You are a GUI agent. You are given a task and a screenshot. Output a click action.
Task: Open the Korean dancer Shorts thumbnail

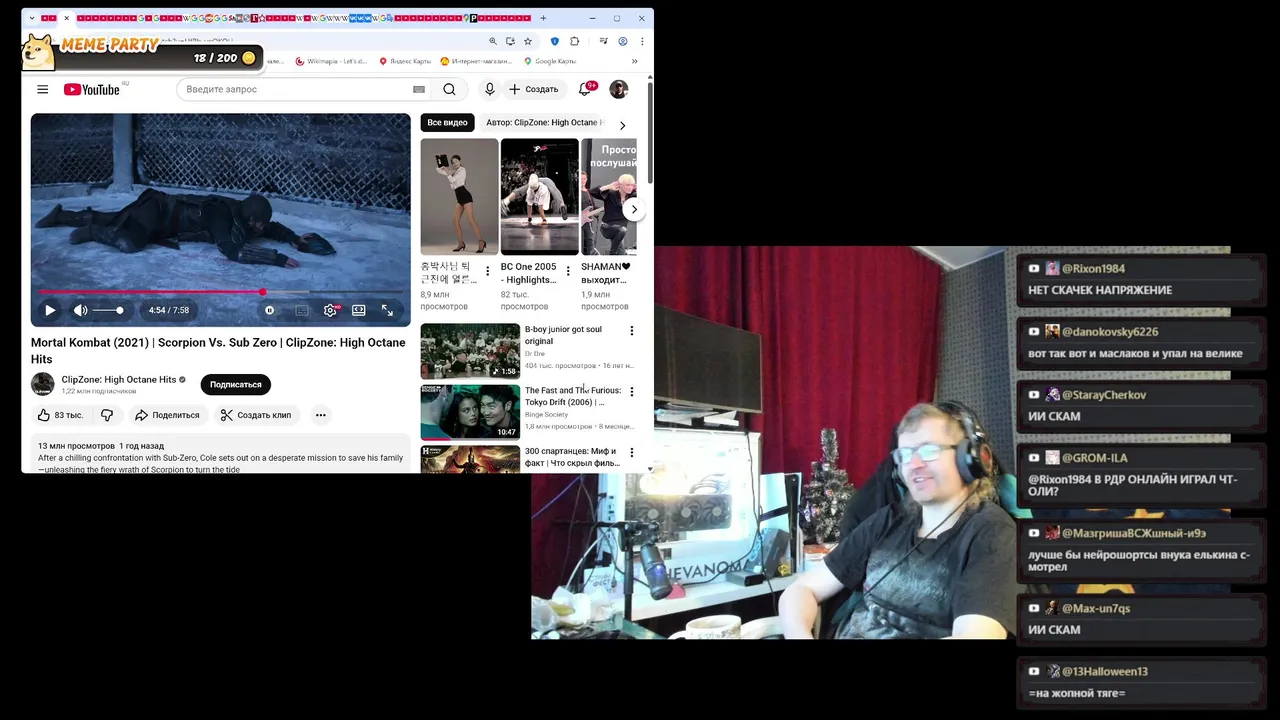coord(459,196)
